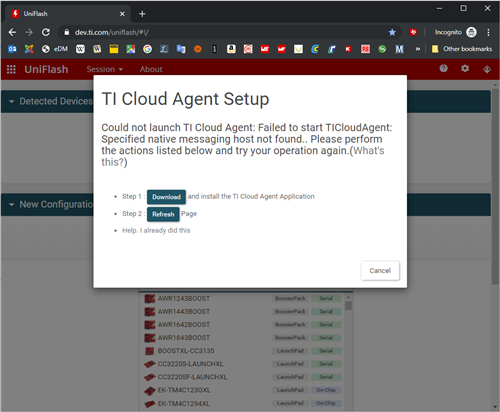Collapse the New Configuration section
This screenshot has height=412, width=500.
[12, 205]
